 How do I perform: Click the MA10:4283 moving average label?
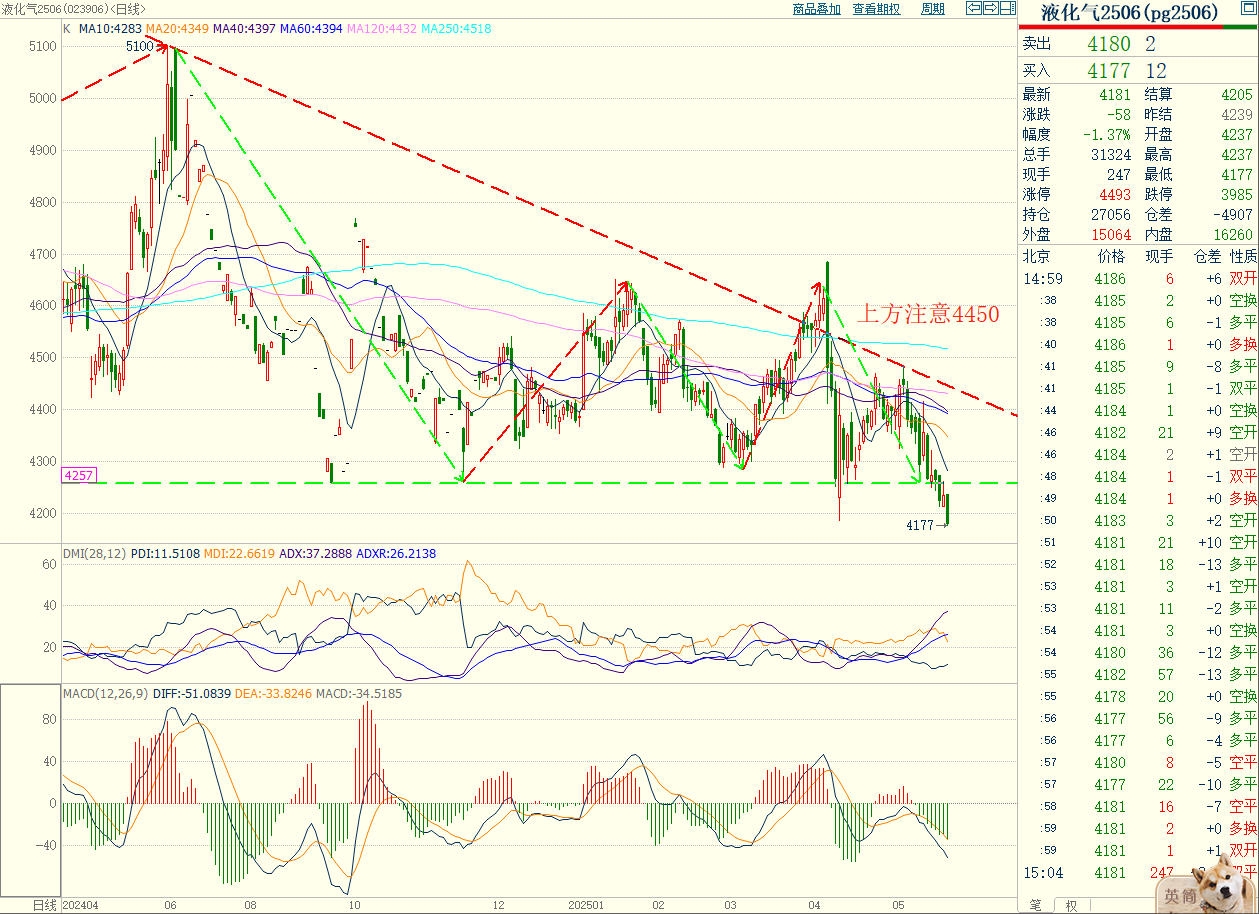(110, 29)
